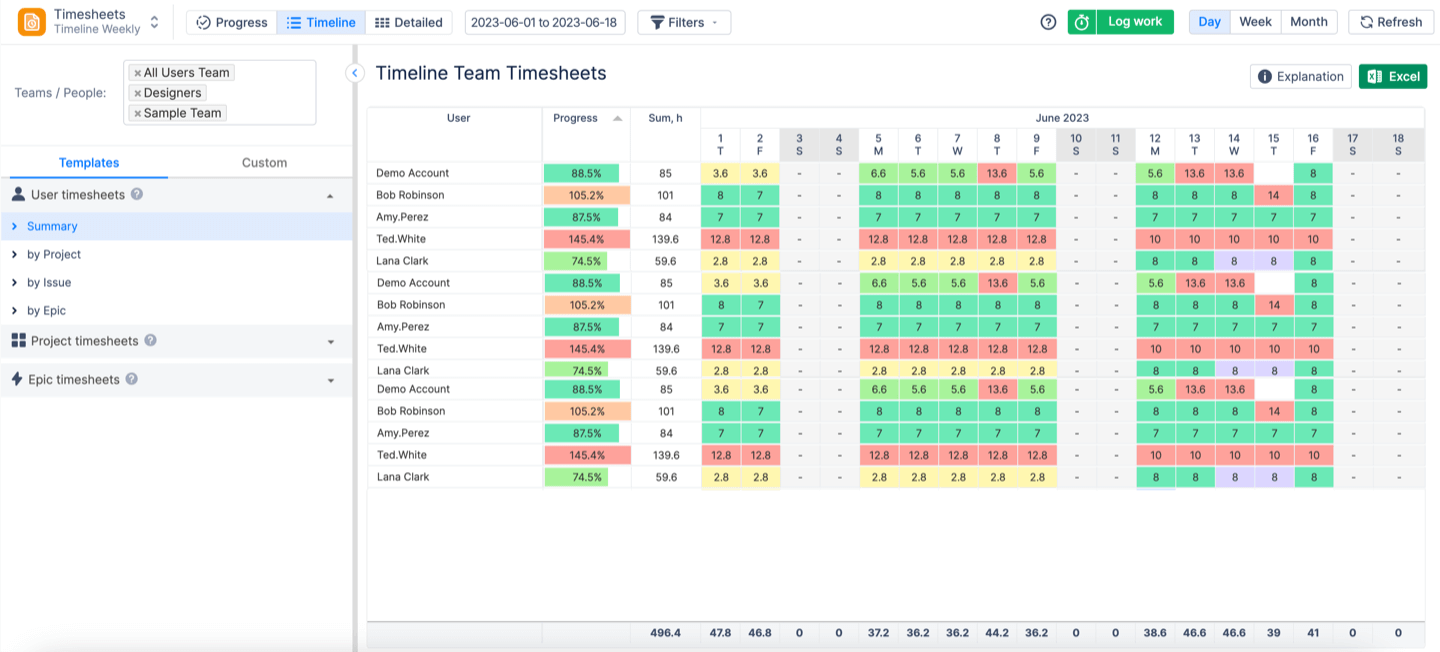Viewport: 1440px width, 652px height.
Task: Click the green stopwatch timer icon
Action: tap(1081, 22)
